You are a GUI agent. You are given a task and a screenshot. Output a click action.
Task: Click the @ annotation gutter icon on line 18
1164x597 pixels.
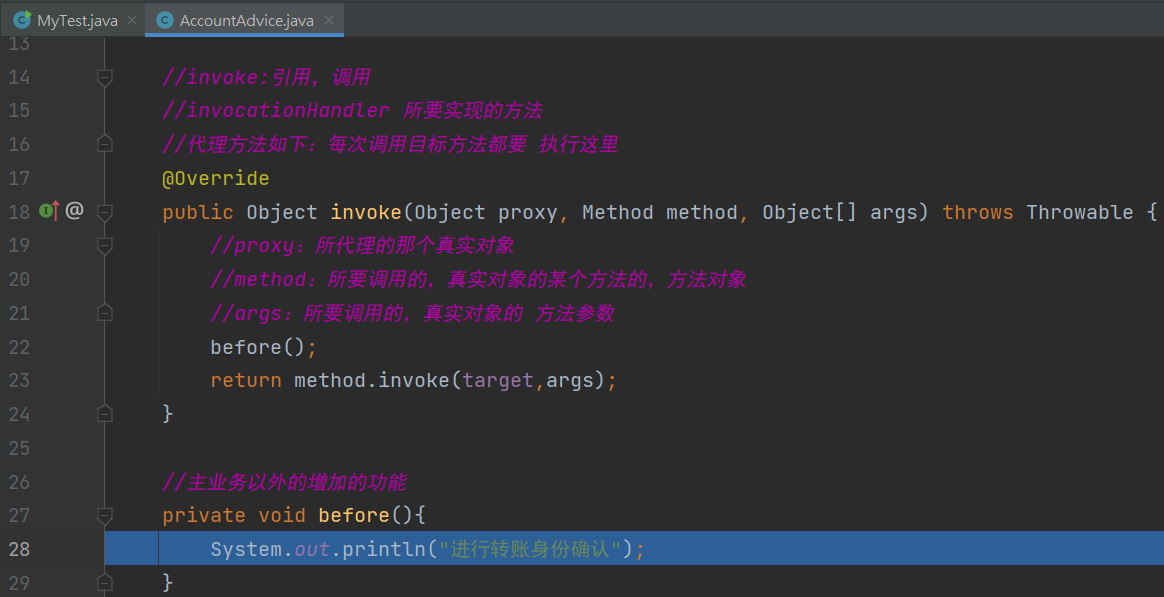tap(74, 211)
